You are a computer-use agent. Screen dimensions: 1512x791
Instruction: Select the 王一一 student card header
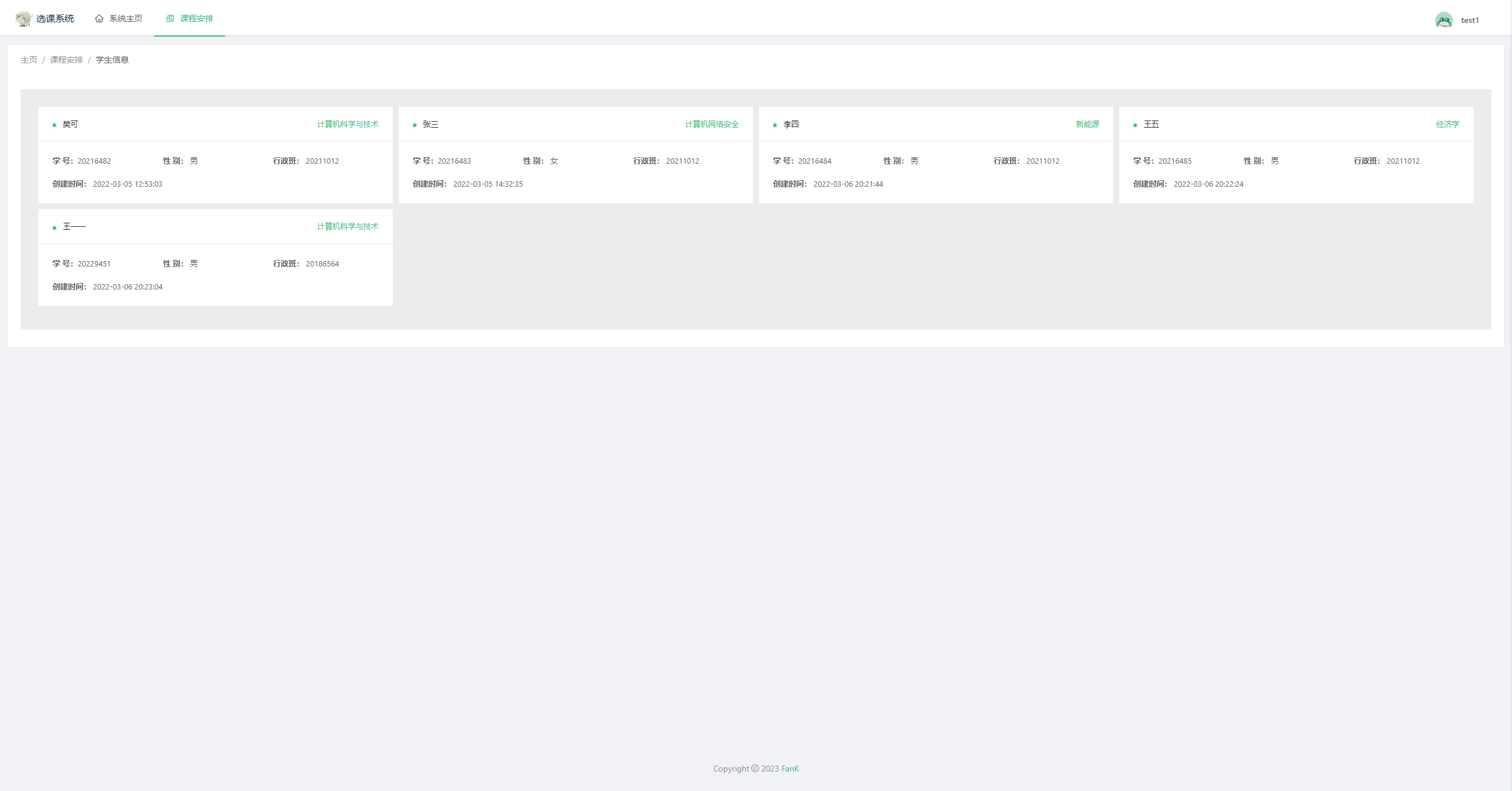click(74, 227)
